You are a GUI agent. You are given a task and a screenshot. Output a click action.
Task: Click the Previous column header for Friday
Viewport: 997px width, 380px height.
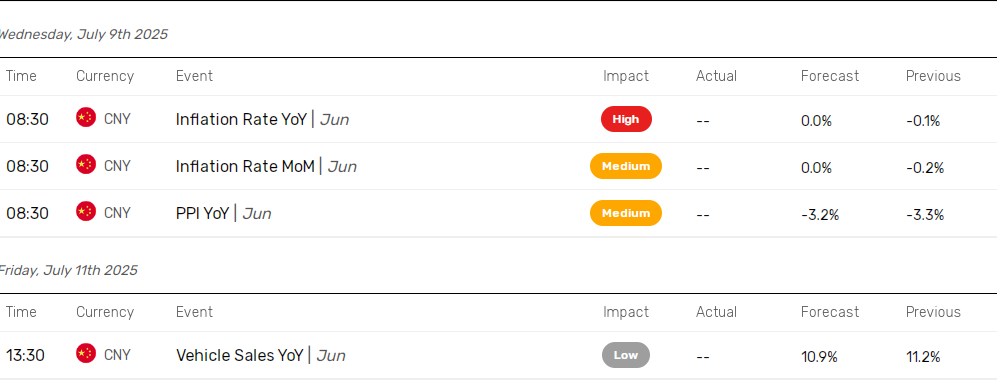point(933,312)
